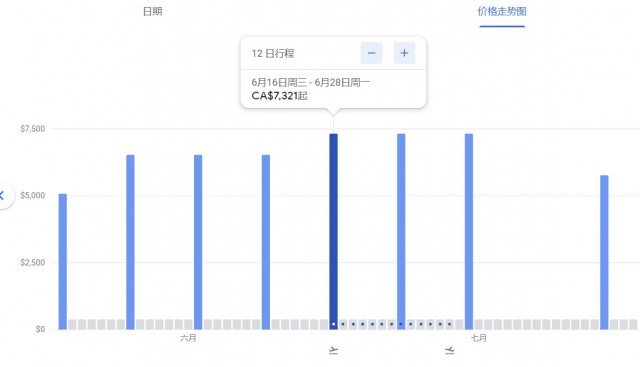The height and width of the screenshot is (367, 640).
Task: Click the left arrow to view earlier dates
Action: click(x=2, y=195)
